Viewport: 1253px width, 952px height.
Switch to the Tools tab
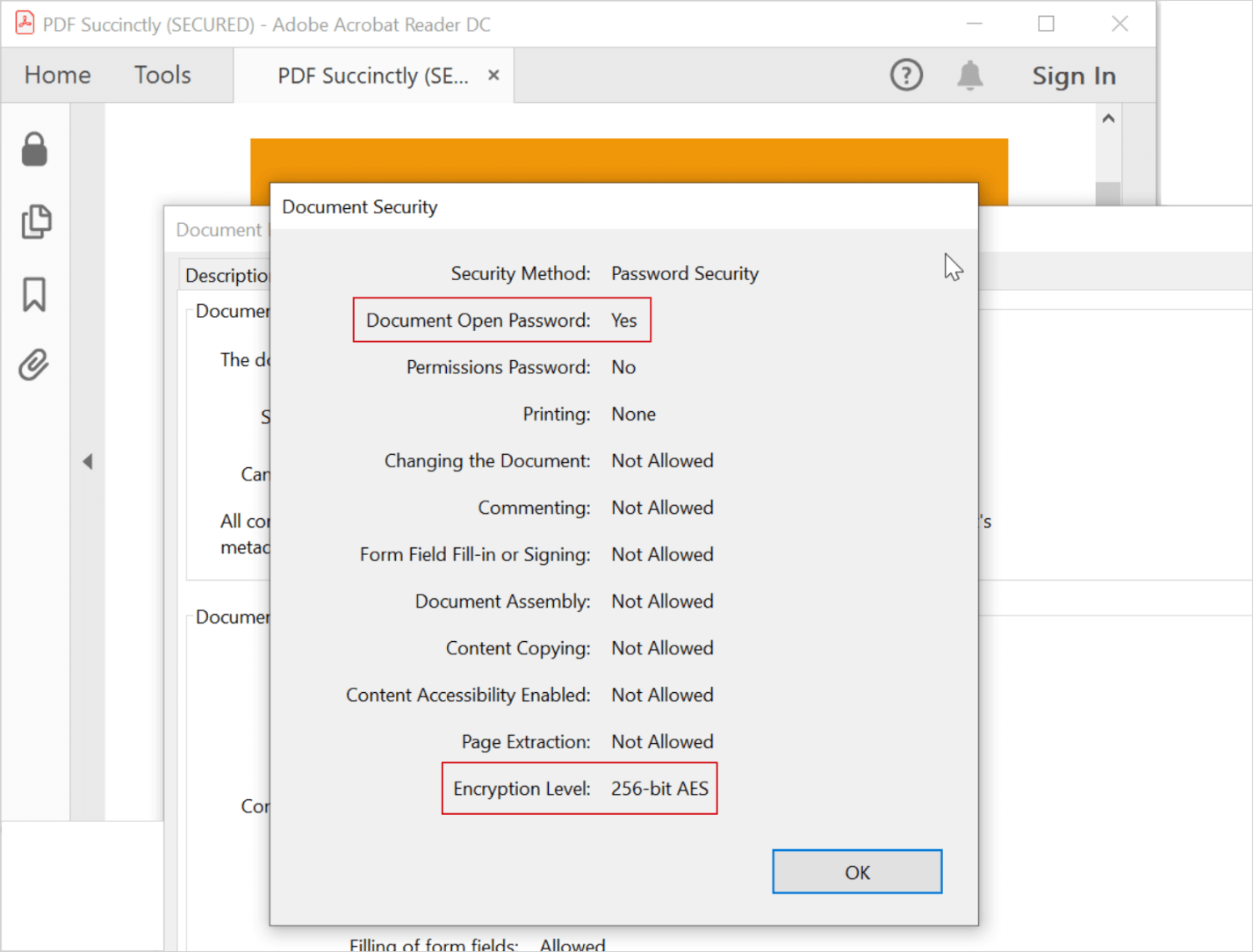(162, 76)
